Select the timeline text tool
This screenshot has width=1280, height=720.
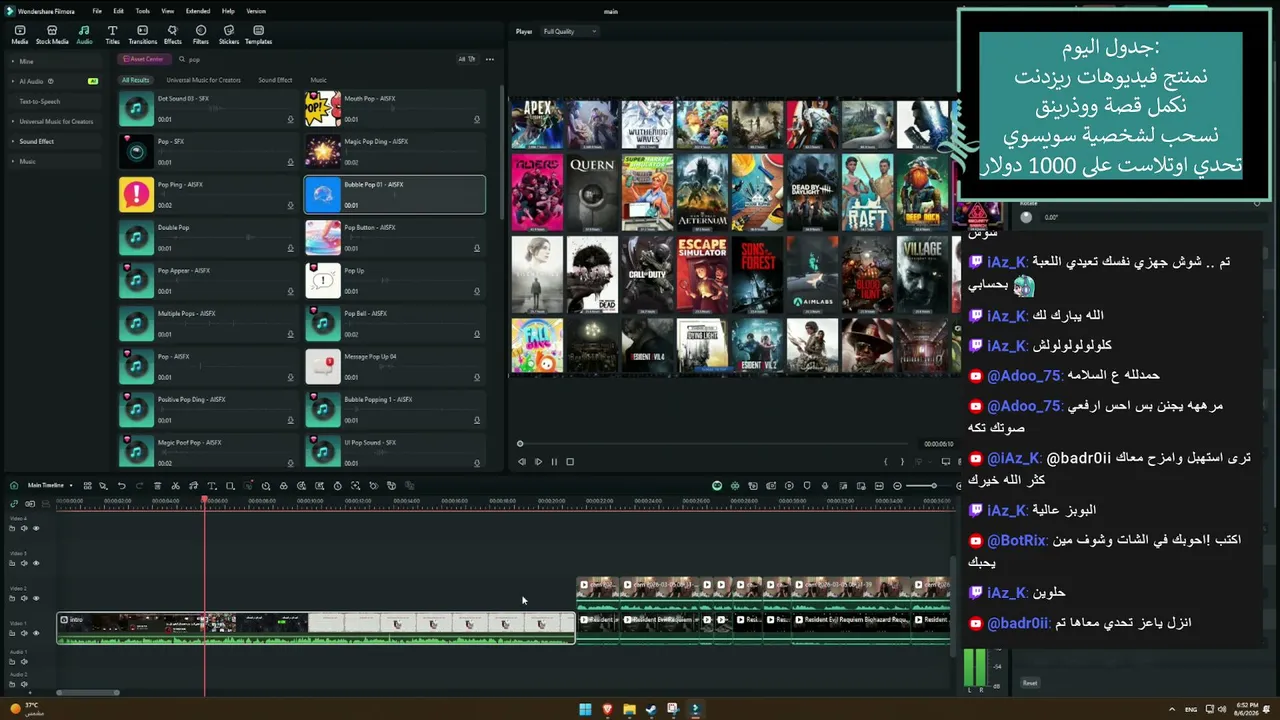click(211, 486)
